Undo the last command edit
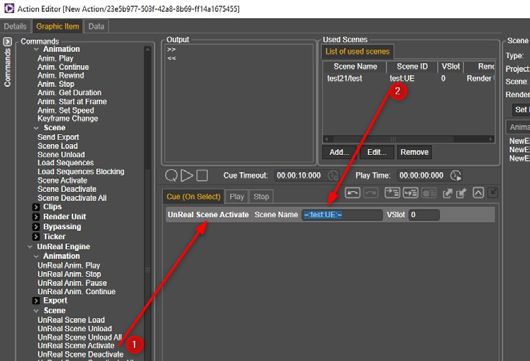Image resolution: width=530 pixels, height=361 pixels. click(x=352, y=193)
